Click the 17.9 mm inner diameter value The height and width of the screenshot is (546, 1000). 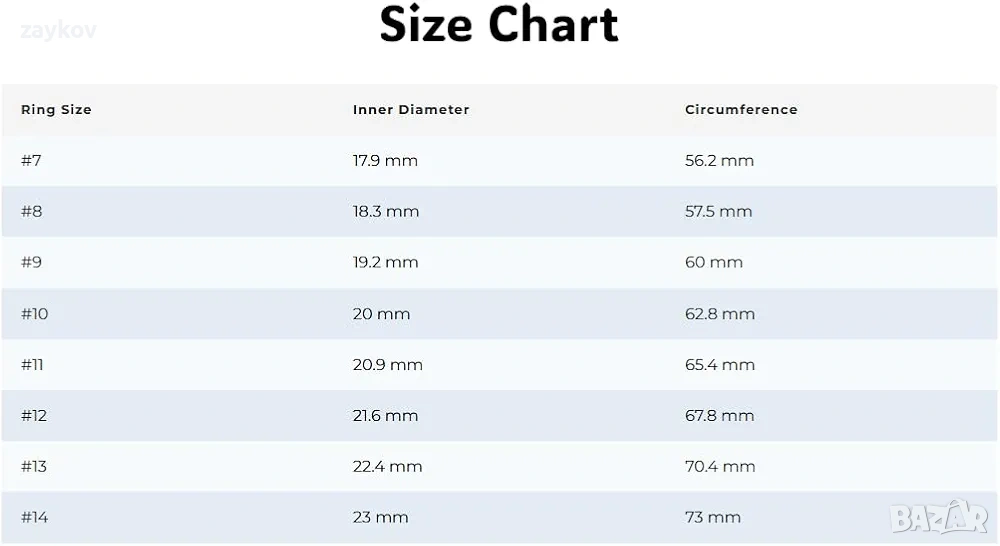click(x=385, y=161)
